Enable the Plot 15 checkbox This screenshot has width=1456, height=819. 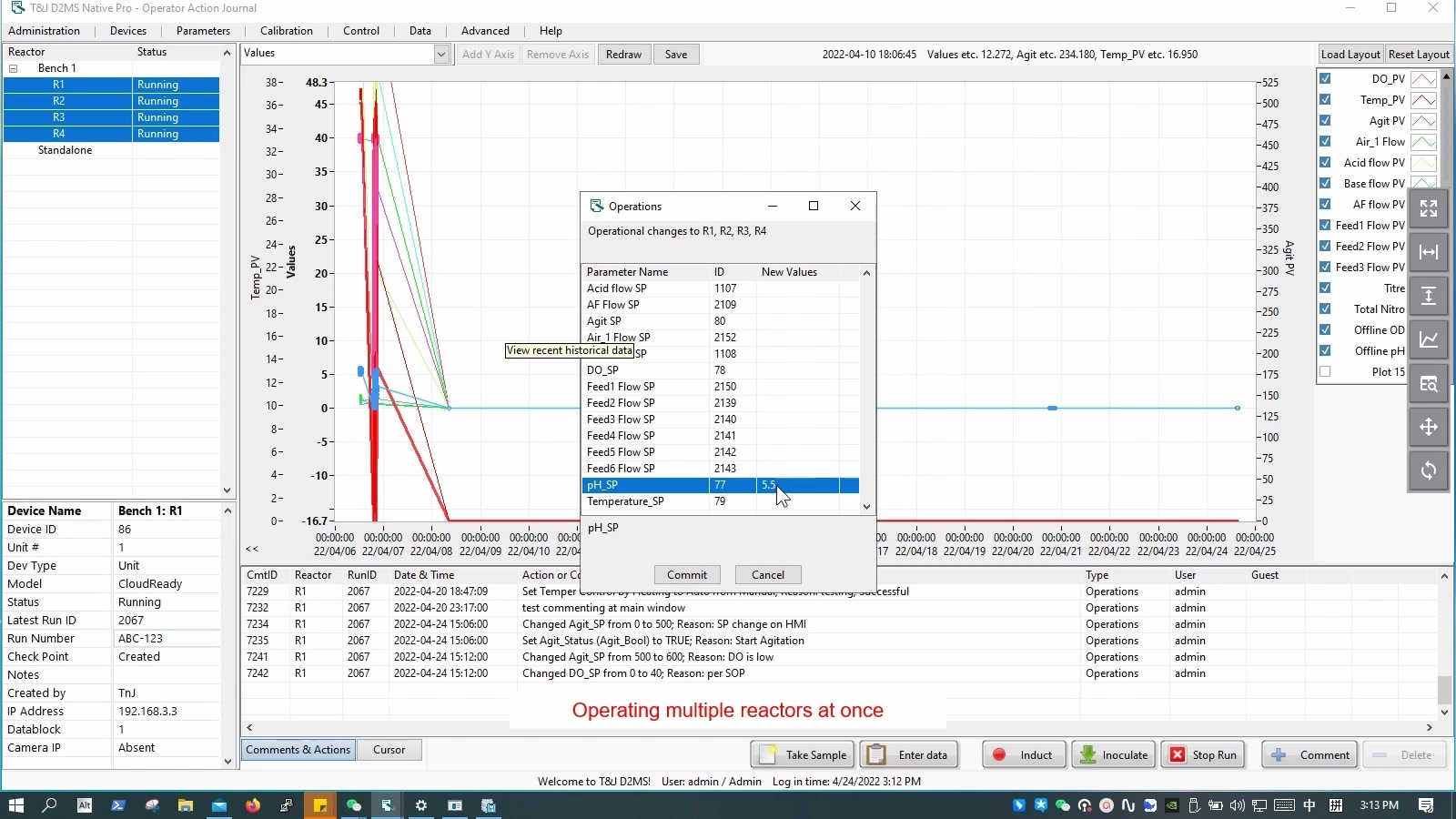pos(1325,371)
